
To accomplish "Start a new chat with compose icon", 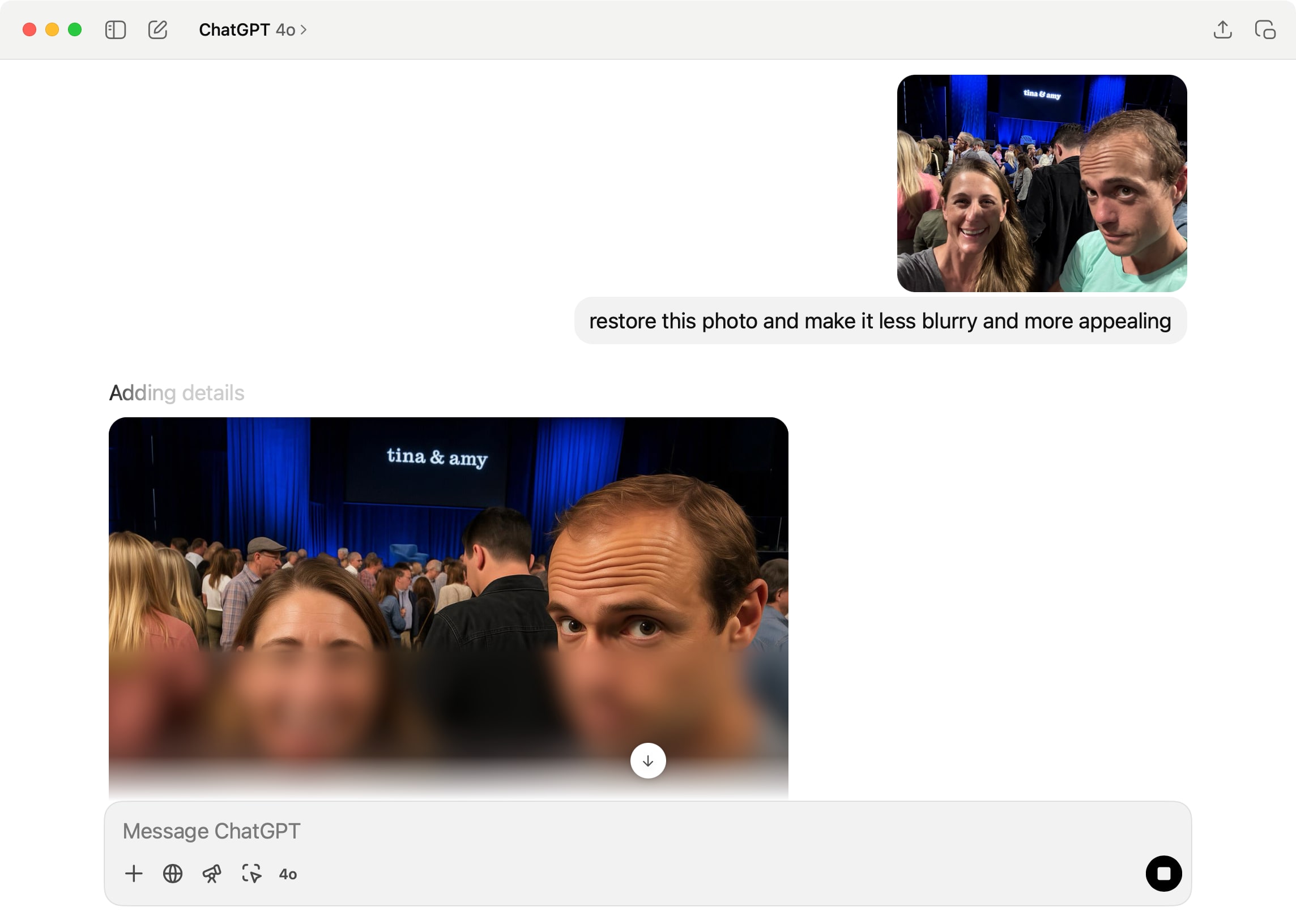I will click(157, 29).
